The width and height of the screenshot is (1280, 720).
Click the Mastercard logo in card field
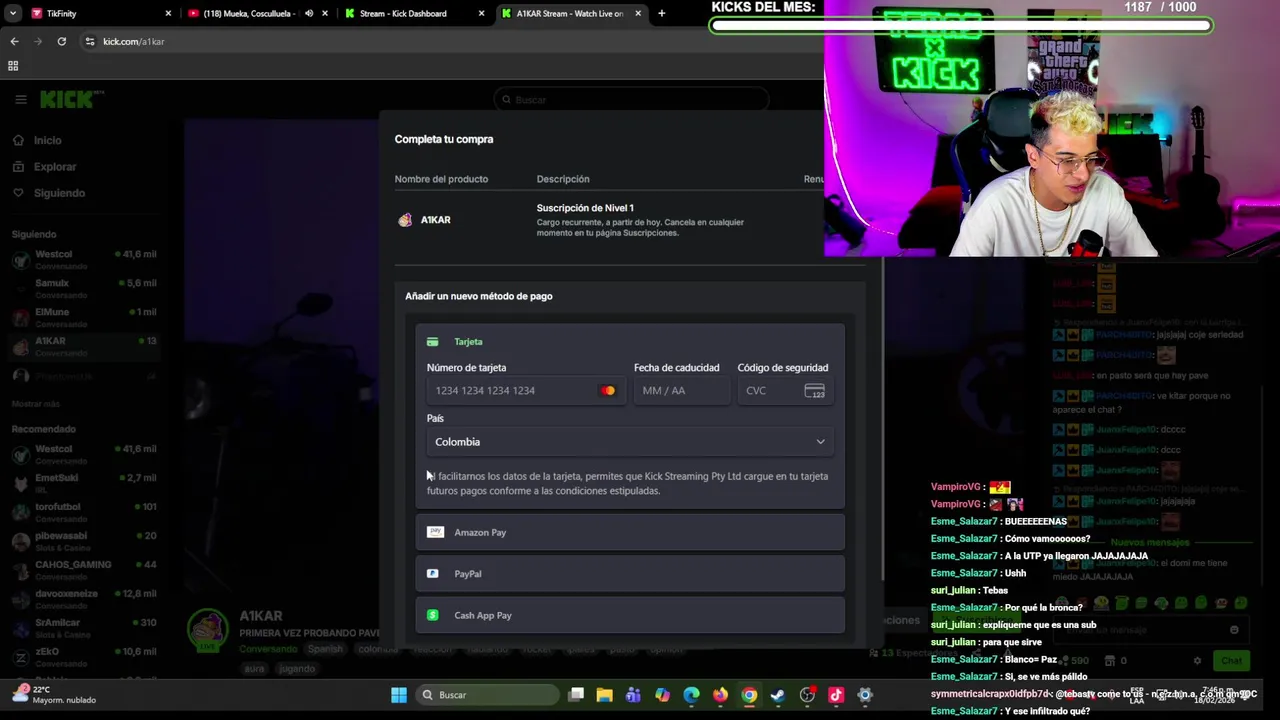click(608, 391)
